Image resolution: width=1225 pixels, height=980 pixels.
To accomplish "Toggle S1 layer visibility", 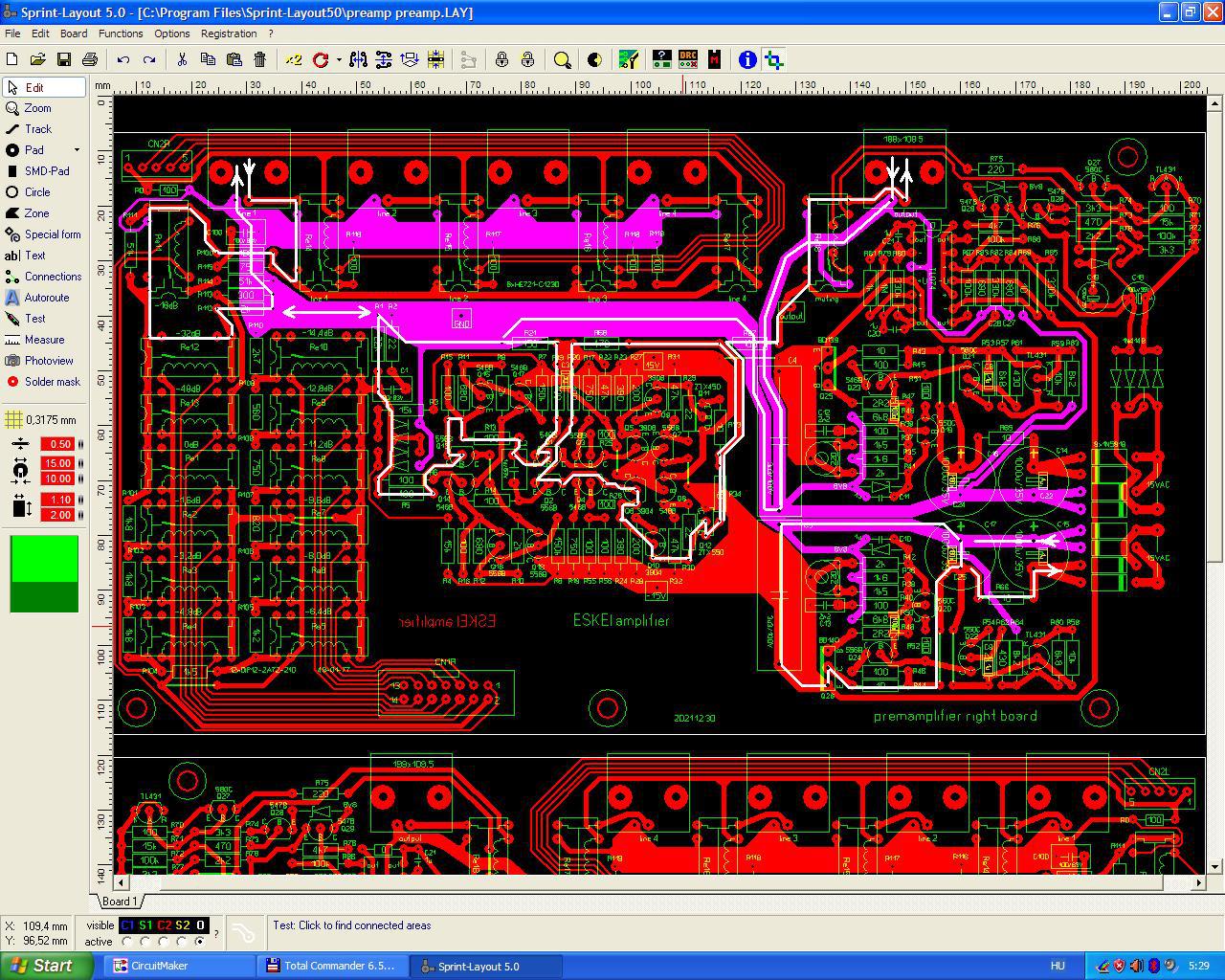I will tap(145, 925).
